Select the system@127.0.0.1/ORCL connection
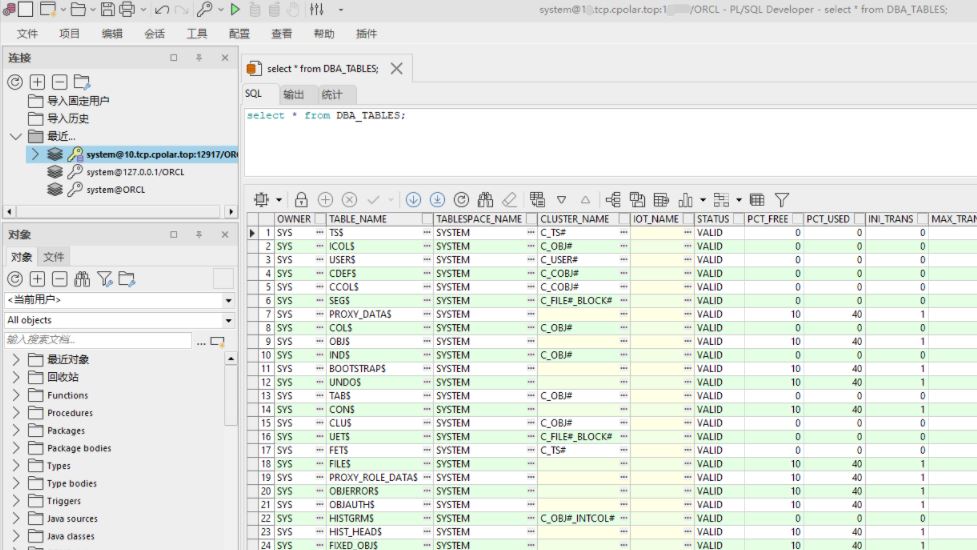The width and height of the screenshot is (977, 550). coord(135,172)
